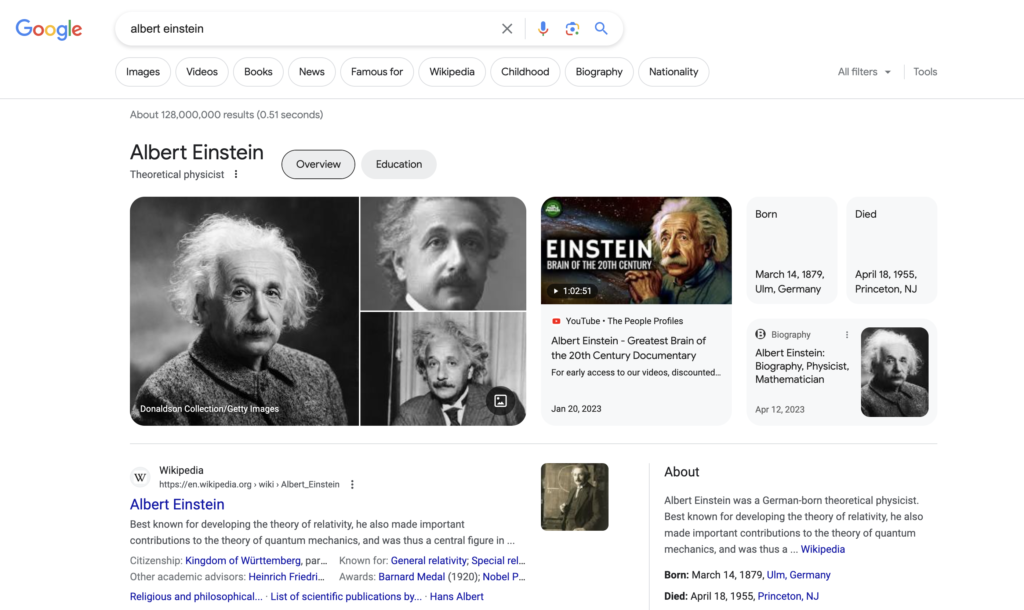Filter results by Nationality chip
The height and width of the screenshot is (610, 1024).
(673, 72)
